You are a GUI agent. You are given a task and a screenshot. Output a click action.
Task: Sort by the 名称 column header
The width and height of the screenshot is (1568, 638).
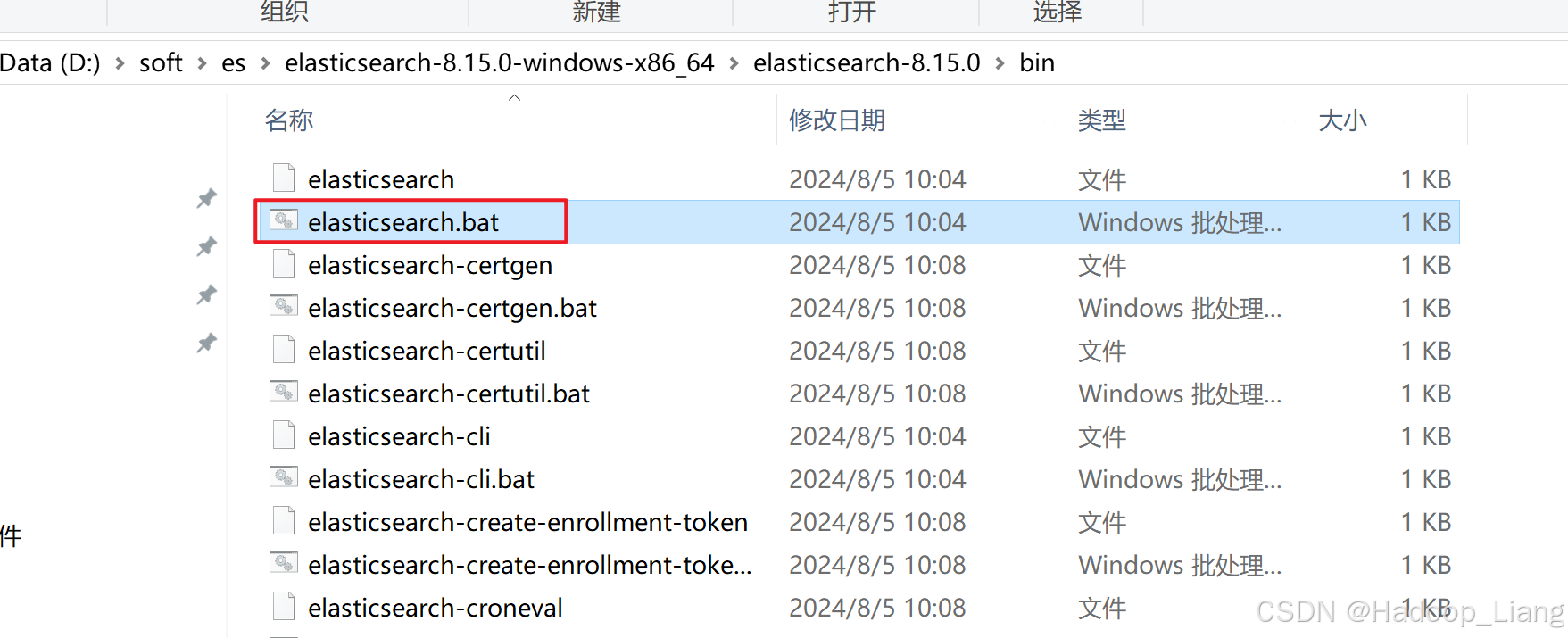(289, 120)
